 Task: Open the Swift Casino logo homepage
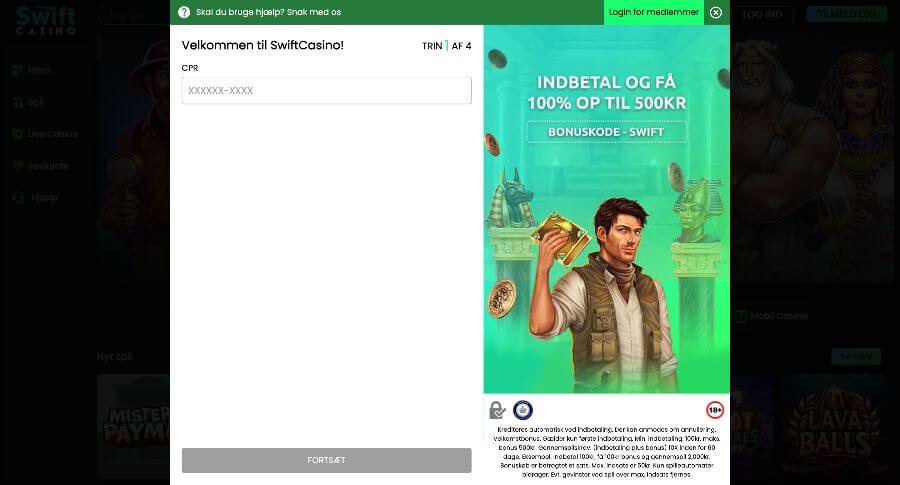tap(45, 20)
